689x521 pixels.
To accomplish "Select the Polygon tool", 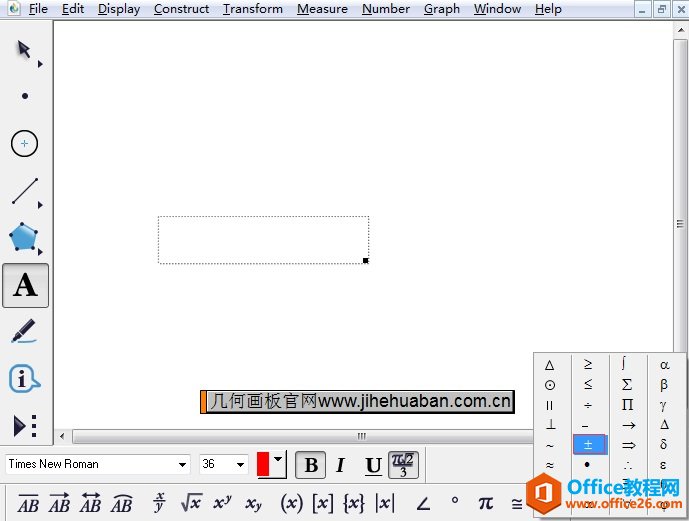I will (x=24, y=238).
